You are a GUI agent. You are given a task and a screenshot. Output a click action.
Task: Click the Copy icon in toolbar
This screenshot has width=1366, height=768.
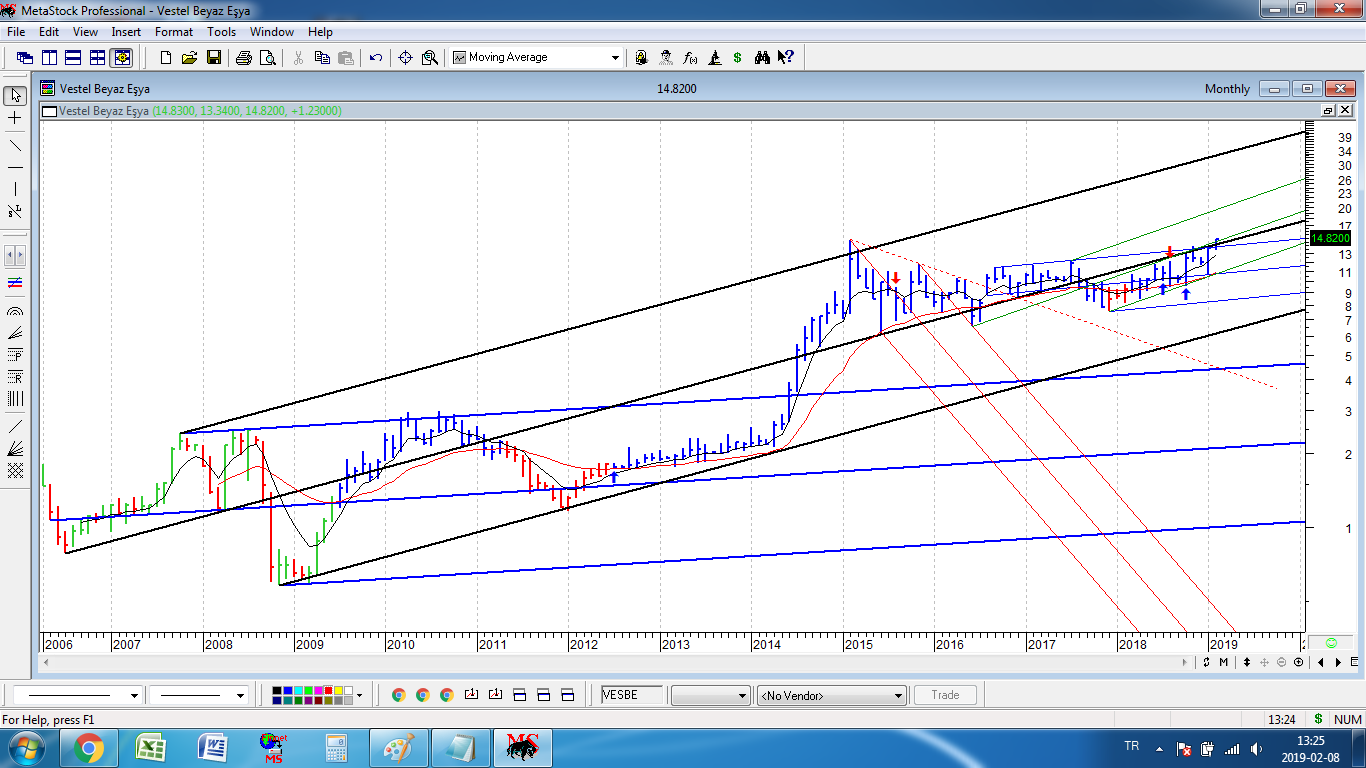click(x=322, y=58)
